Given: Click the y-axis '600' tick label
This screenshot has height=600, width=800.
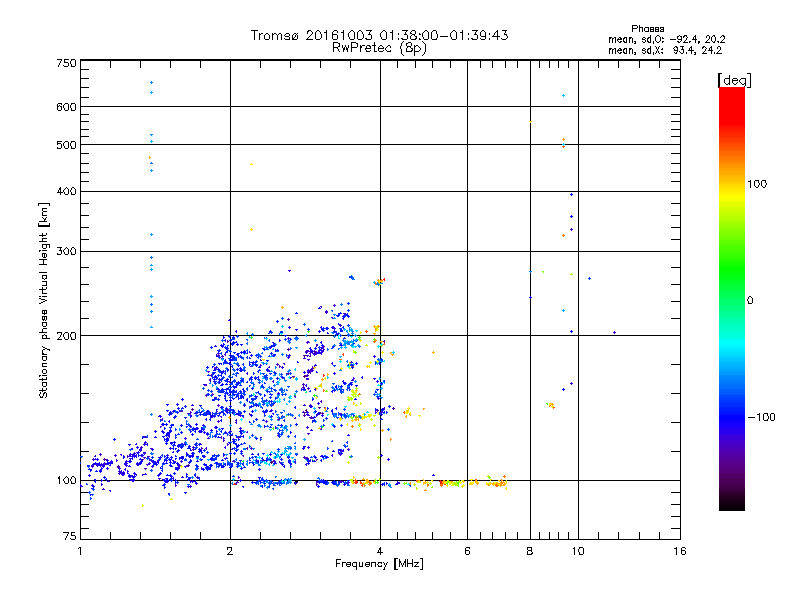Looking at the screenshot, I should pos(66,107).
